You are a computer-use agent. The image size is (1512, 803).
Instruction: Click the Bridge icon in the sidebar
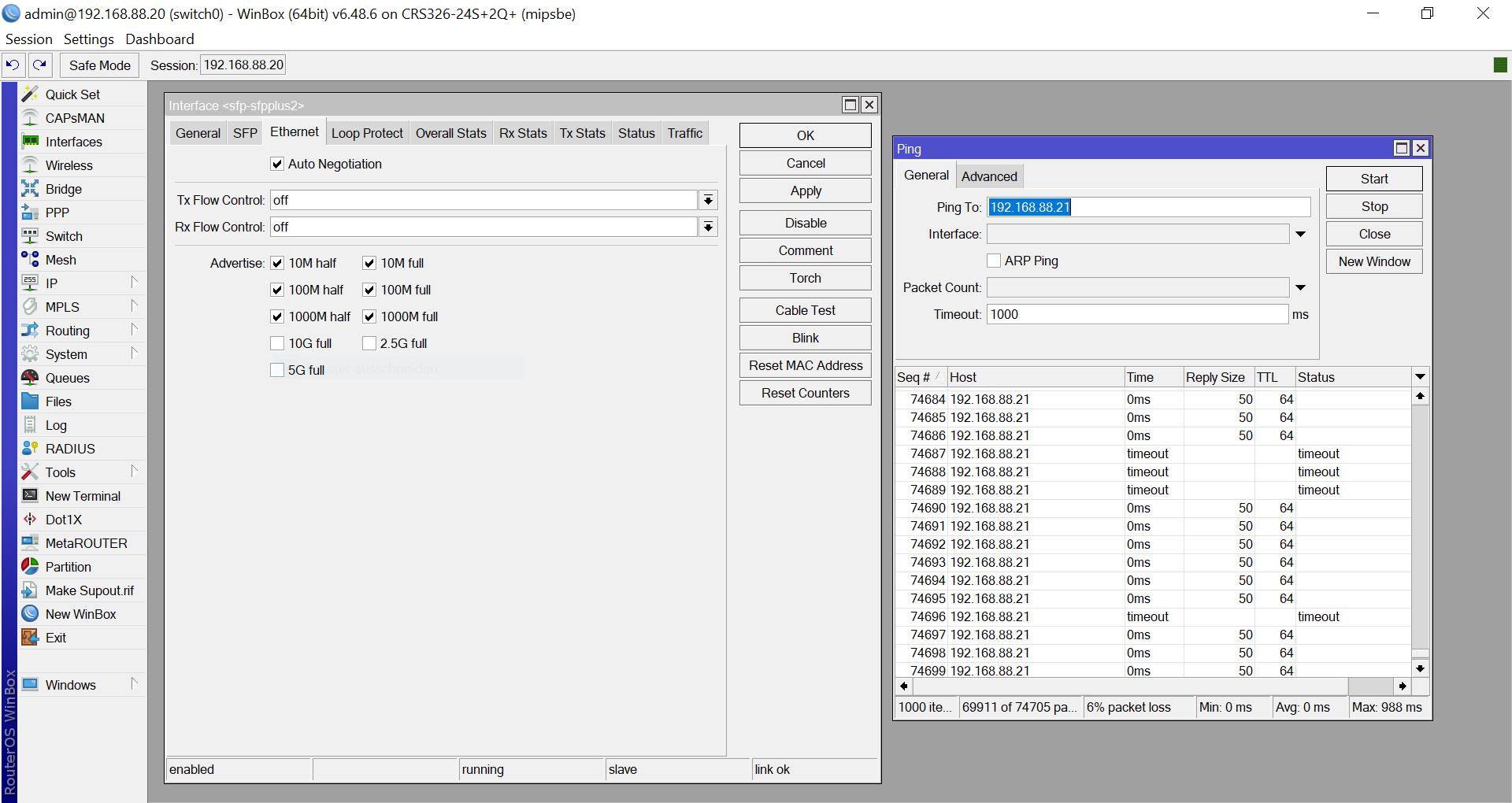30,189
